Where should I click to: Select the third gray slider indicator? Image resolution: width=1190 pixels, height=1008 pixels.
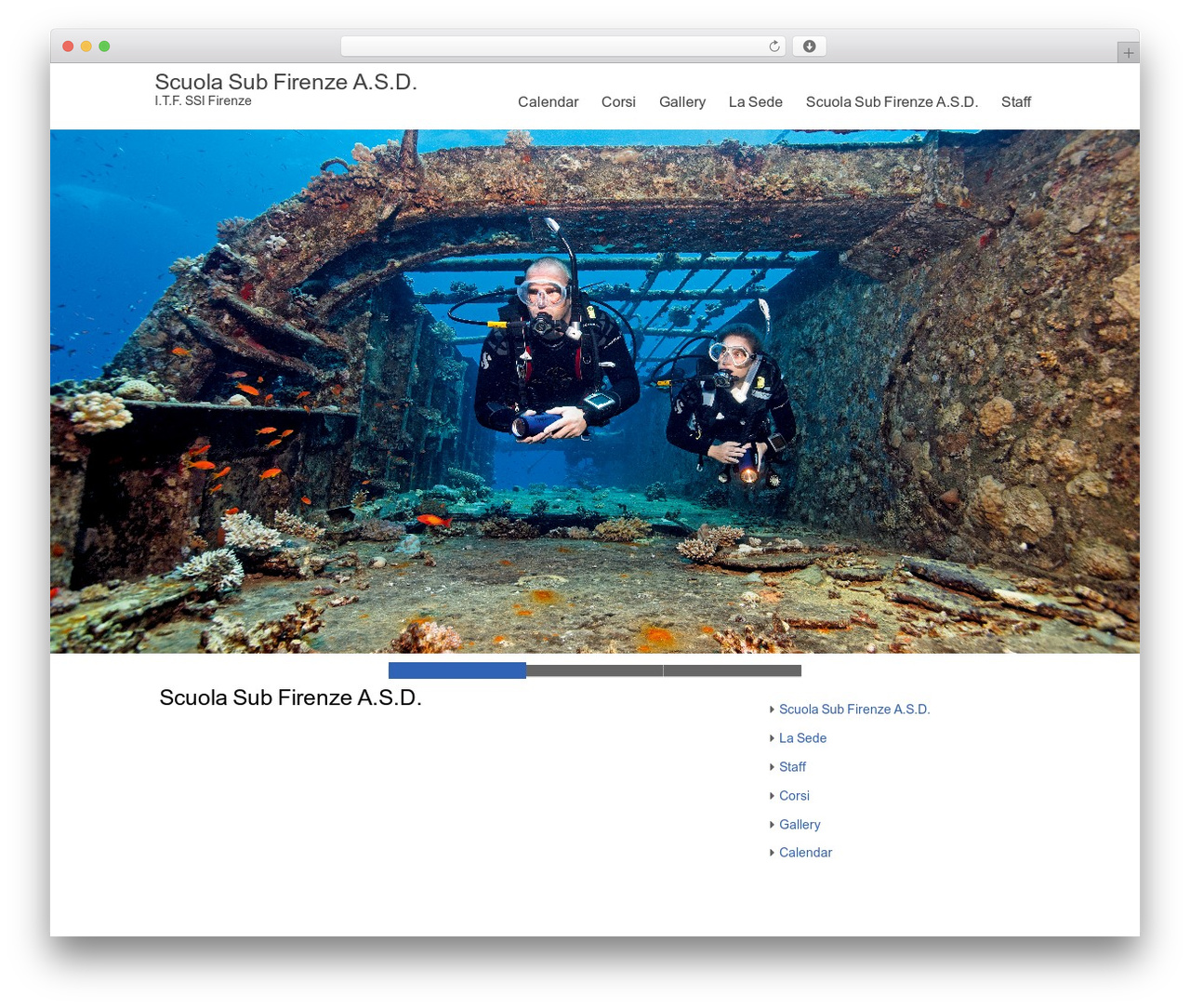(x=733, y=670)
